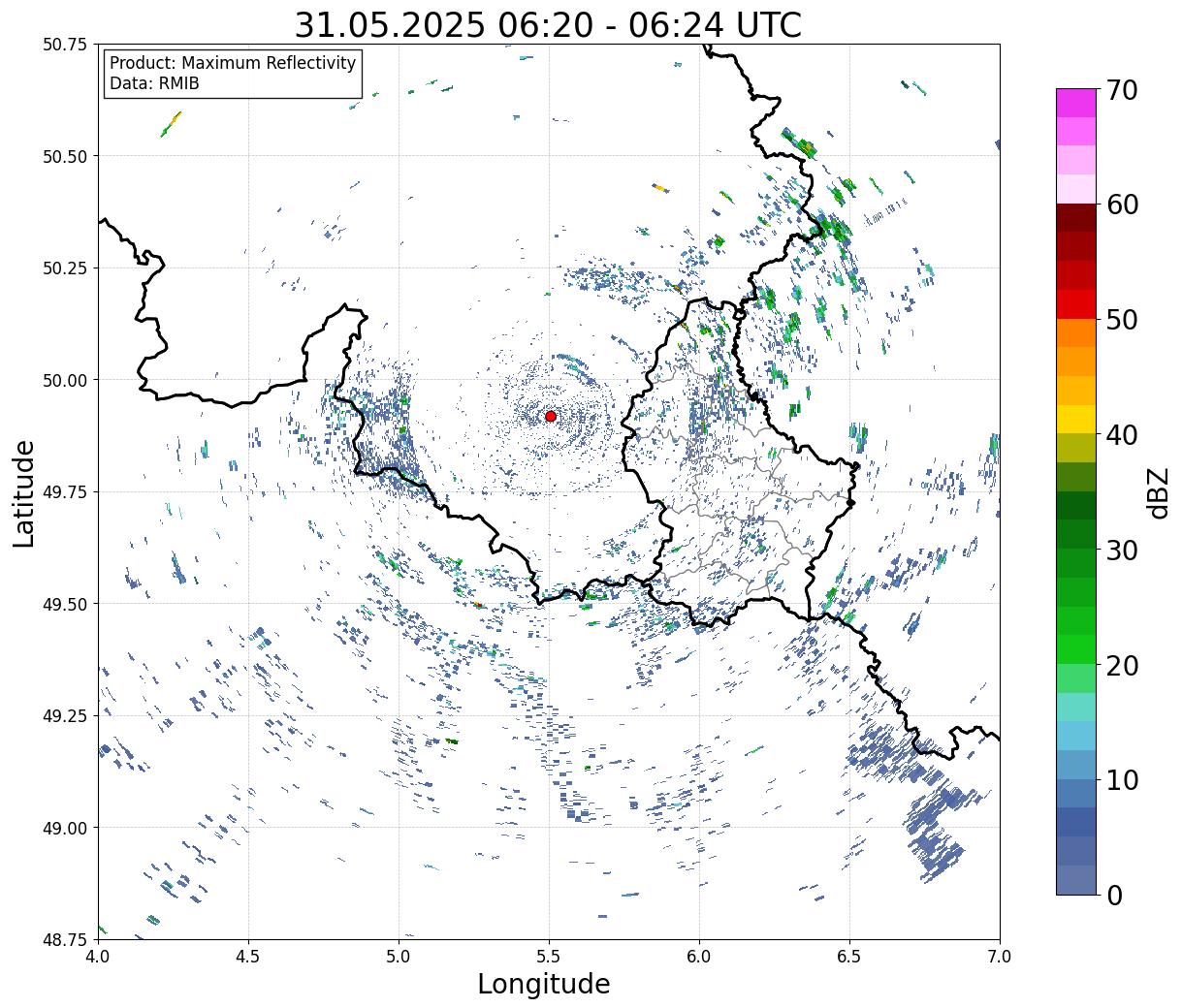
Task: Click the 'dBZ' colorbar label
Action: click(1158, 491)
